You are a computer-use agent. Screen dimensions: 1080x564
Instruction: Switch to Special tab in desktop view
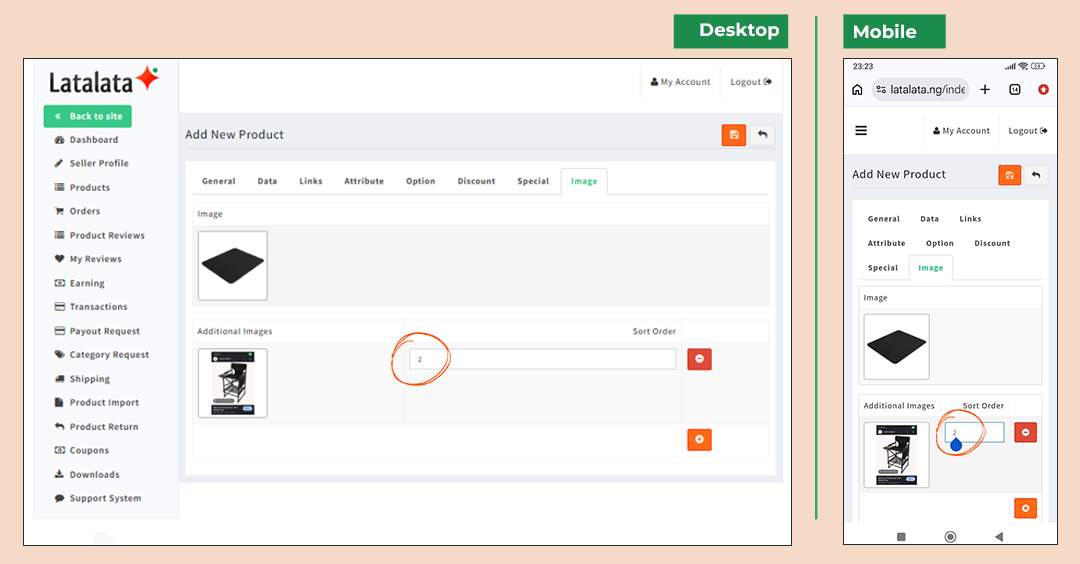pos(533,181)
